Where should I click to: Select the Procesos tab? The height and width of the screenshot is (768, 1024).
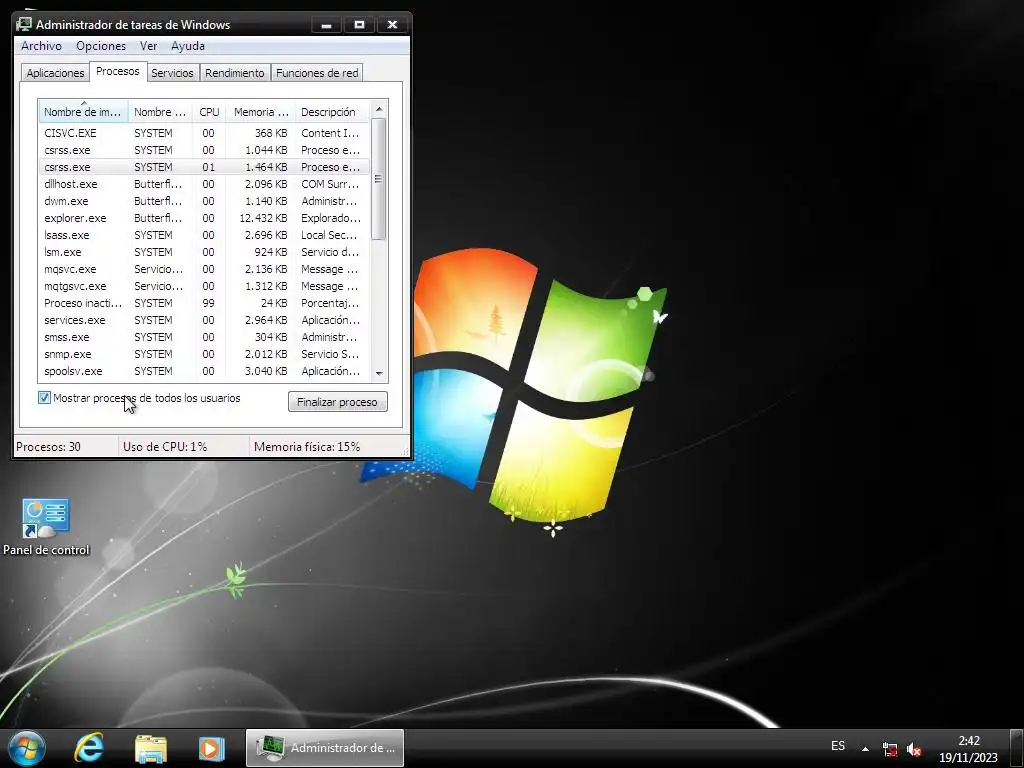click(118, 71)
